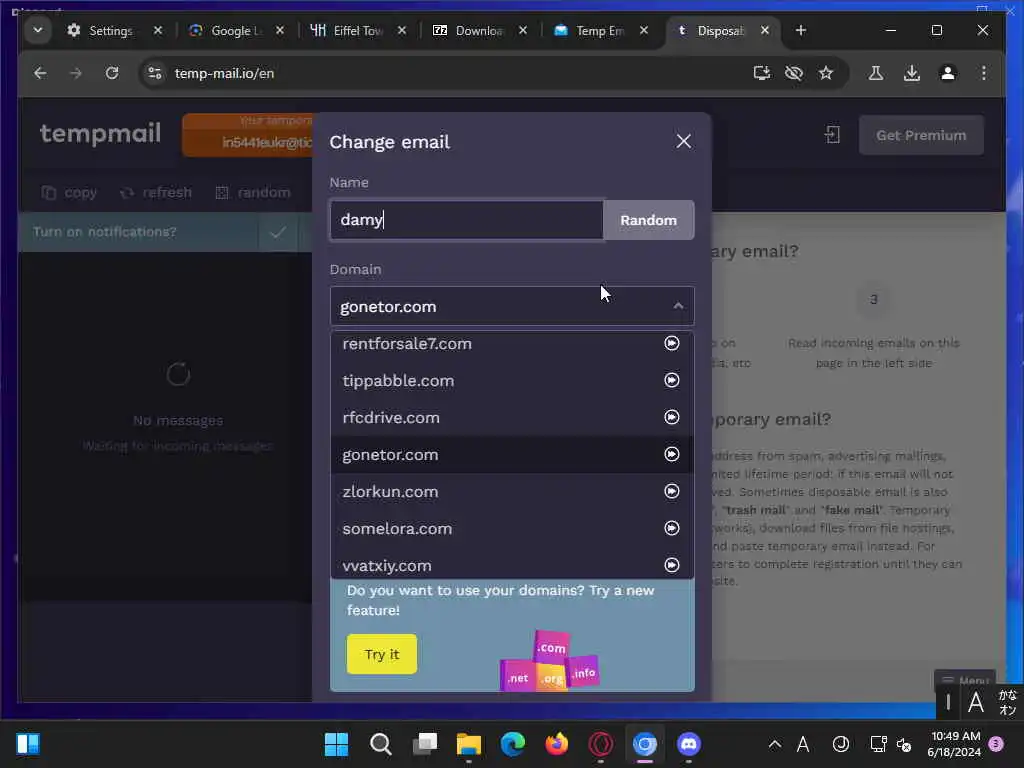Pick zlorkun.com from the domain list
This screenshot has height=768, width=1024.
[x=512, y=492]
